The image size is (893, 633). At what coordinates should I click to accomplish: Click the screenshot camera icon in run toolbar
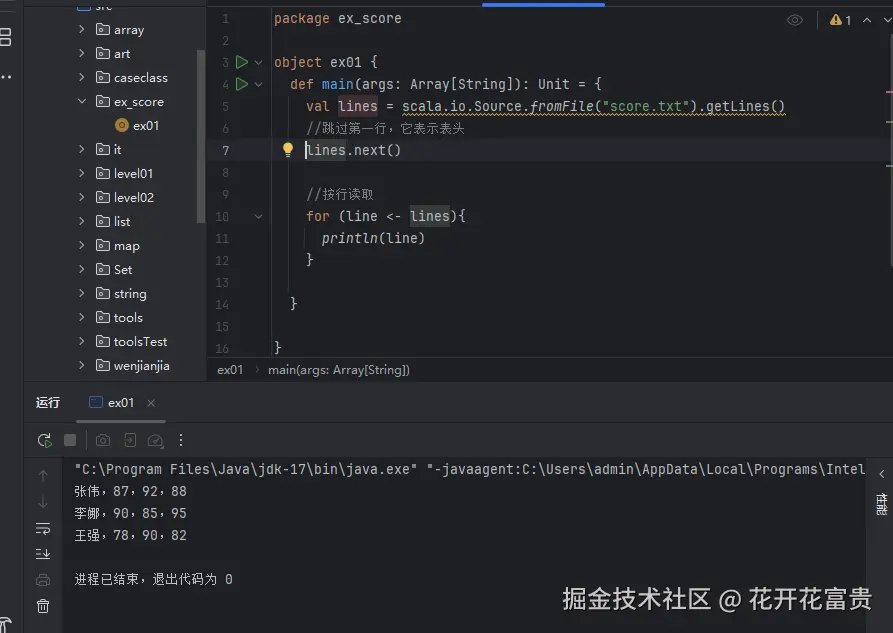click(x=103, y=440)
